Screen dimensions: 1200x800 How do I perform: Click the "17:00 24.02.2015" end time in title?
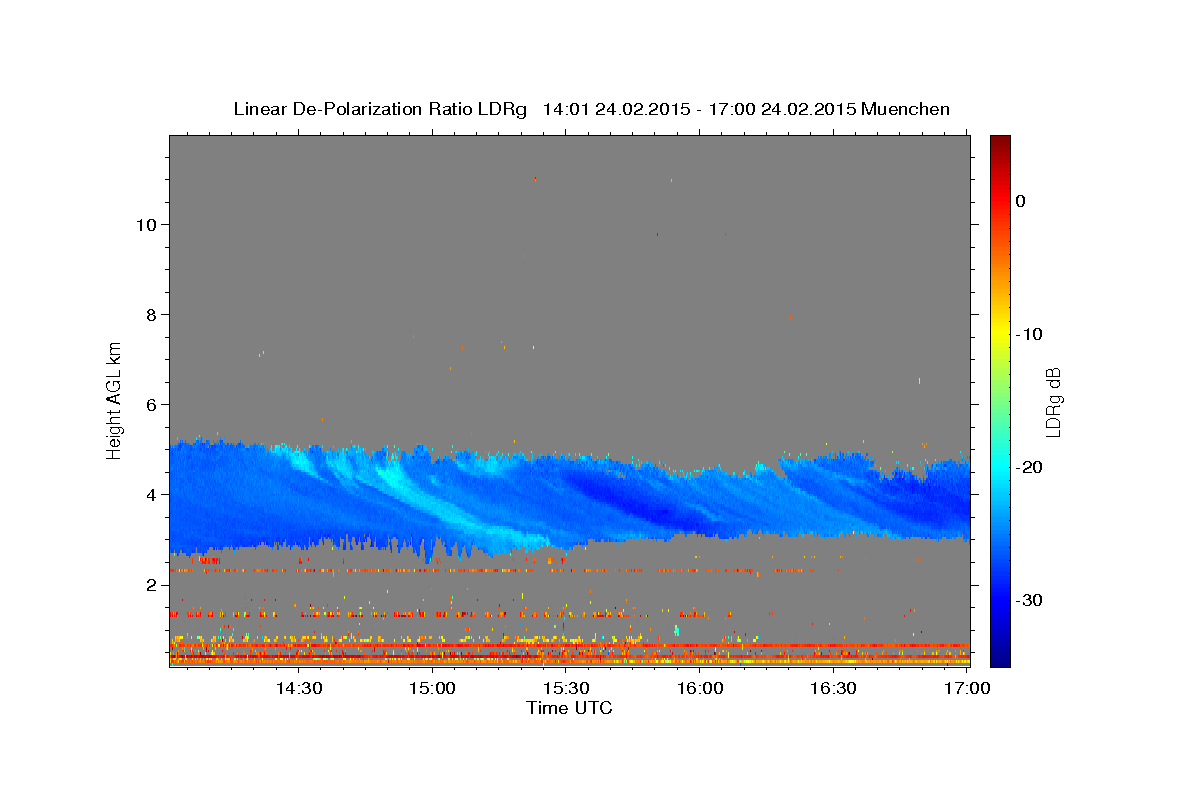click(782, 109)
